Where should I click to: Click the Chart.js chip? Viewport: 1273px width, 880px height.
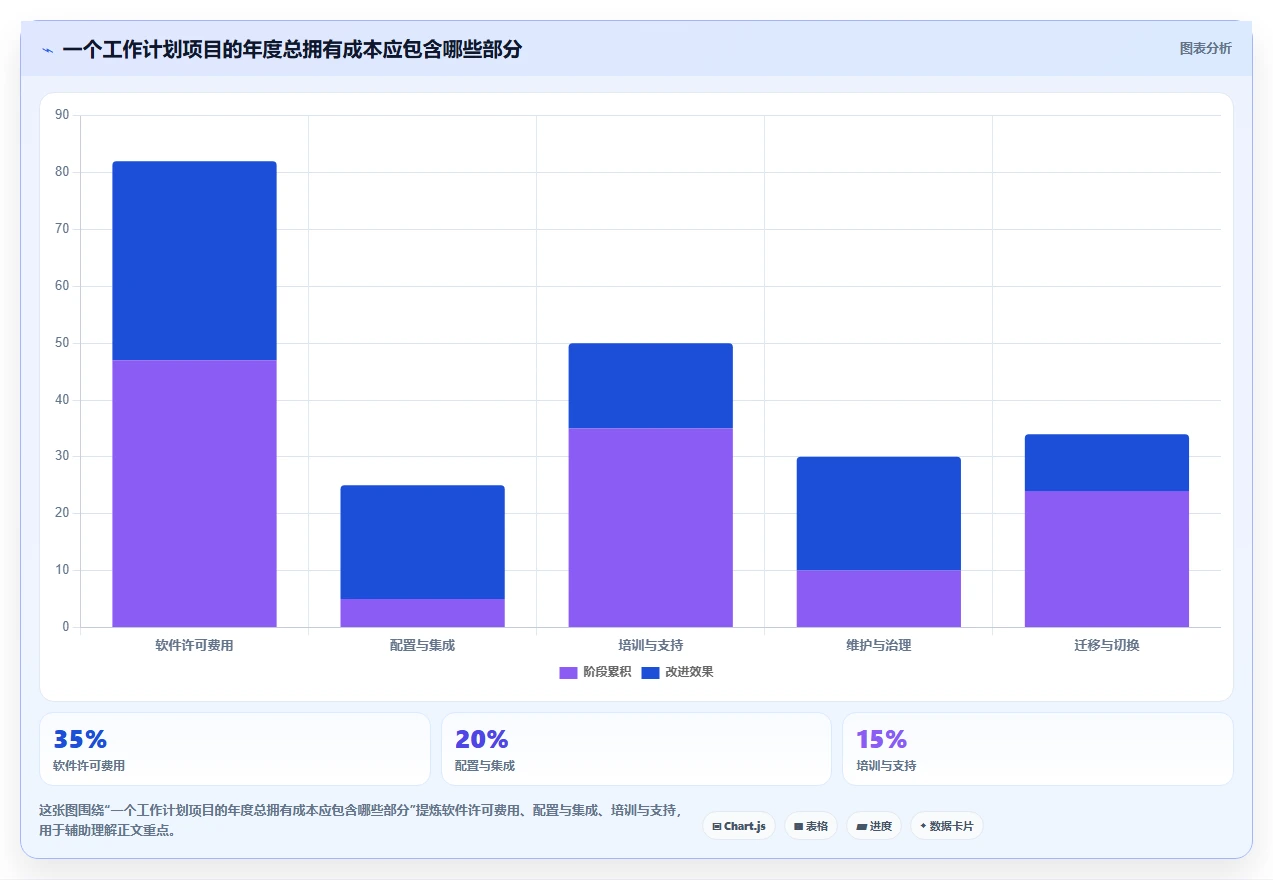(739, 826)
